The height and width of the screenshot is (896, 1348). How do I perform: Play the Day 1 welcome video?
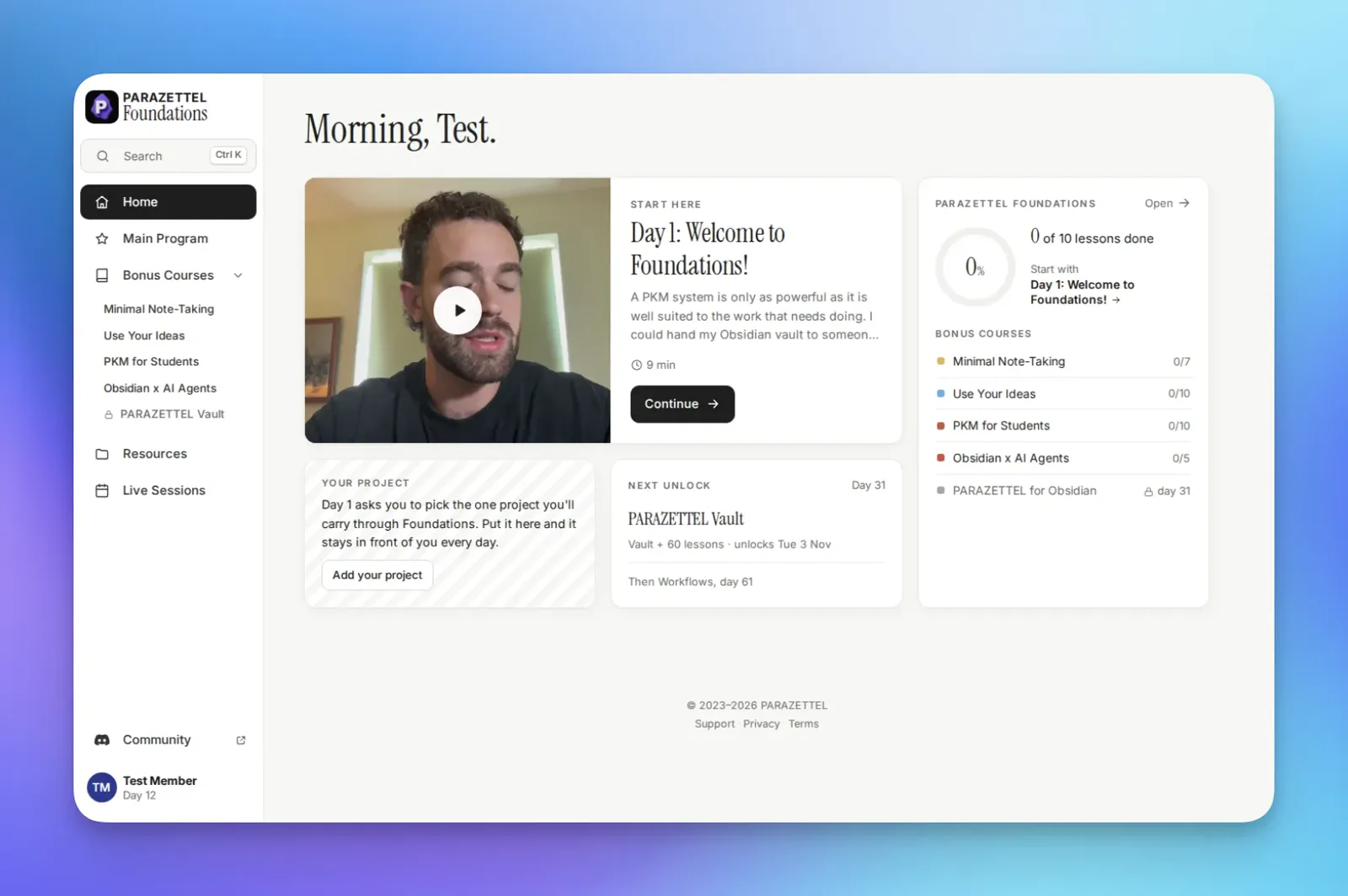457,310
